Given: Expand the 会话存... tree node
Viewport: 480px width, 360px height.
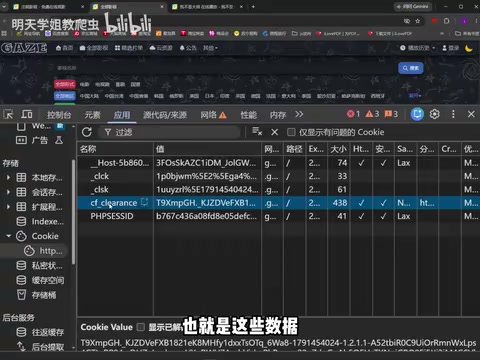Looking at the screenshot, I should point(8,192).
